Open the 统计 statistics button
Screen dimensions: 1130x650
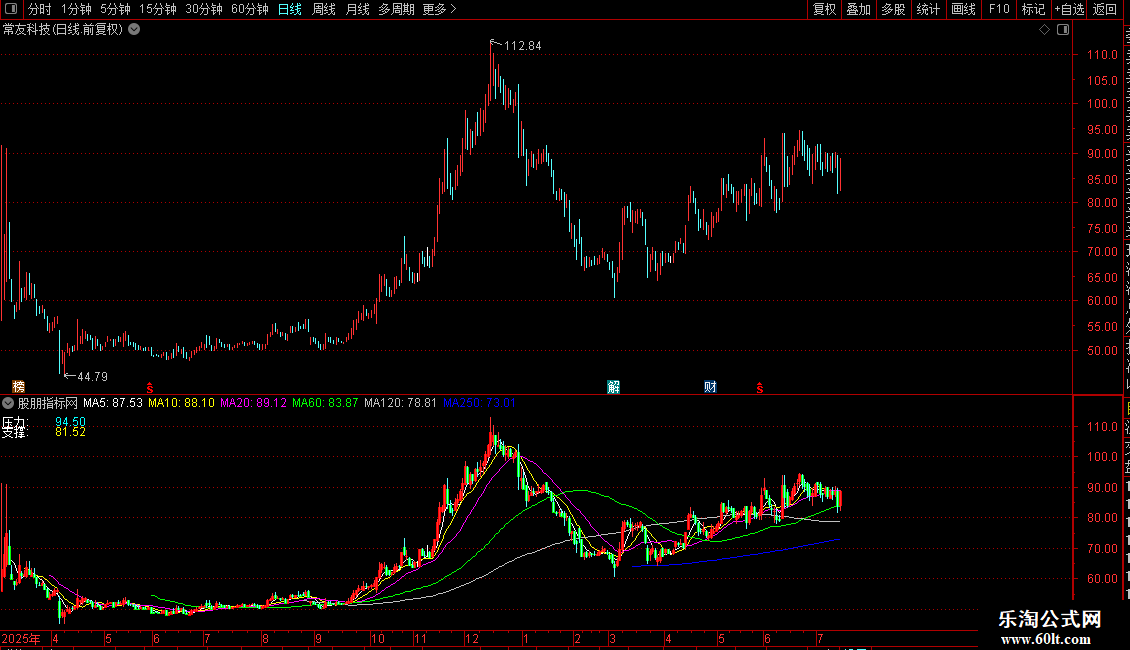(x=928, y=9)
